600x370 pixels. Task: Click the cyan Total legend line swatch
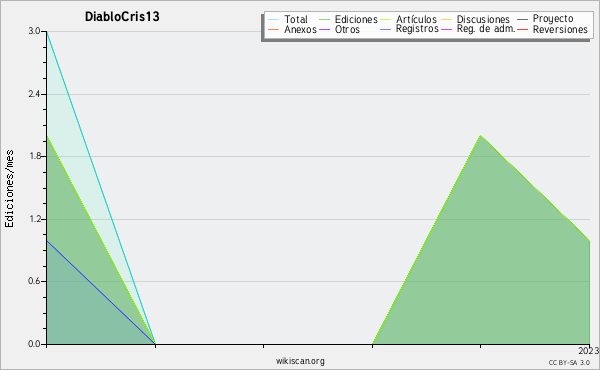[x=274, y=19]
